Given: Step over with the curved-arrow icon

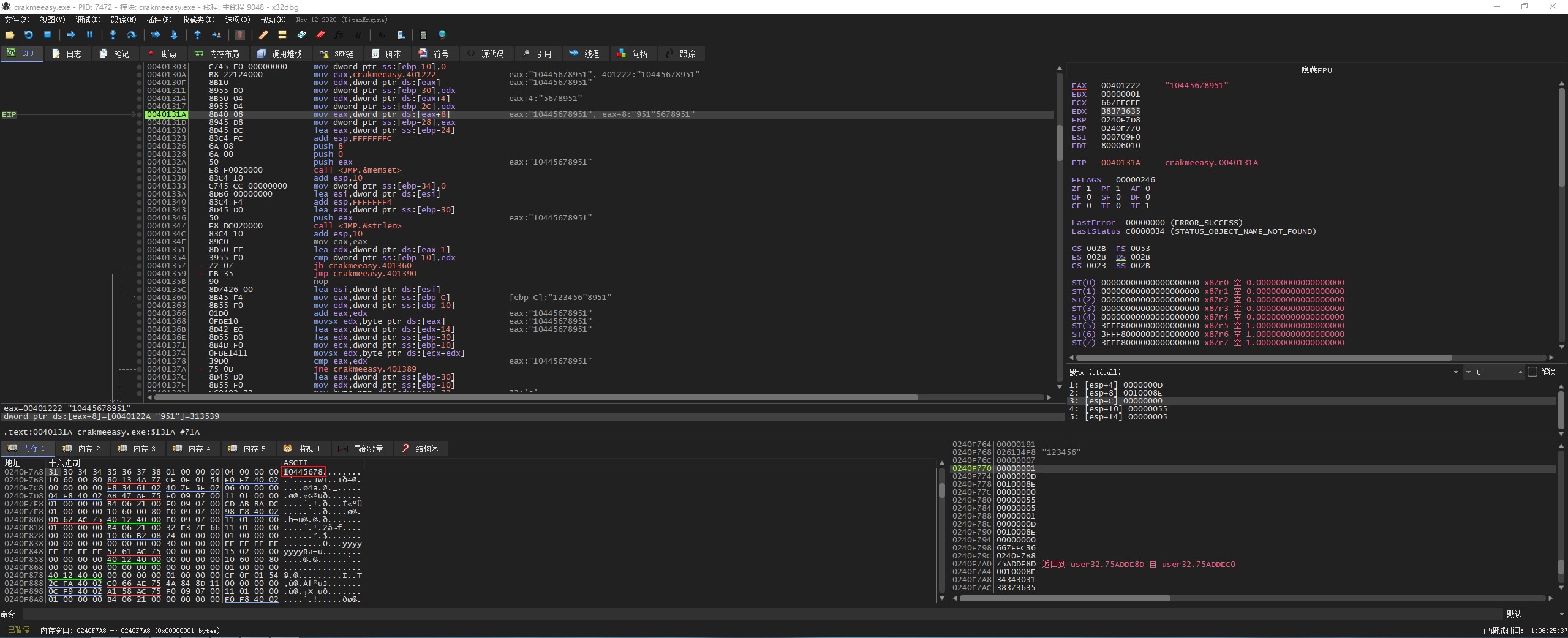Looking at the screenshot, I should point(131,35).
